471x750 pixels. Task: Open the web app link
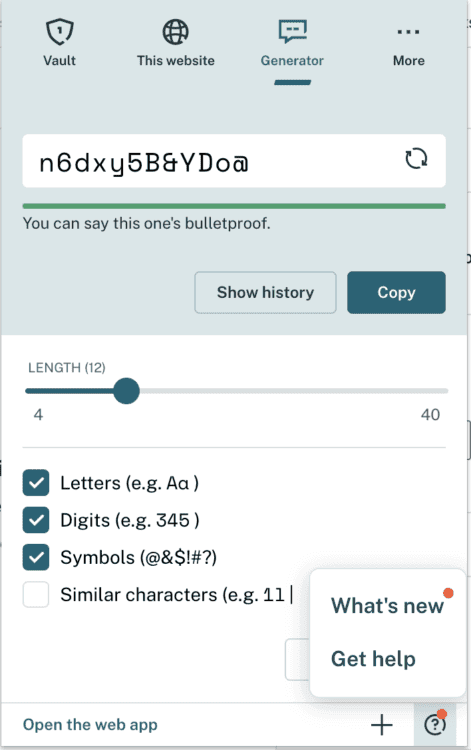click(x=90, y=725)
